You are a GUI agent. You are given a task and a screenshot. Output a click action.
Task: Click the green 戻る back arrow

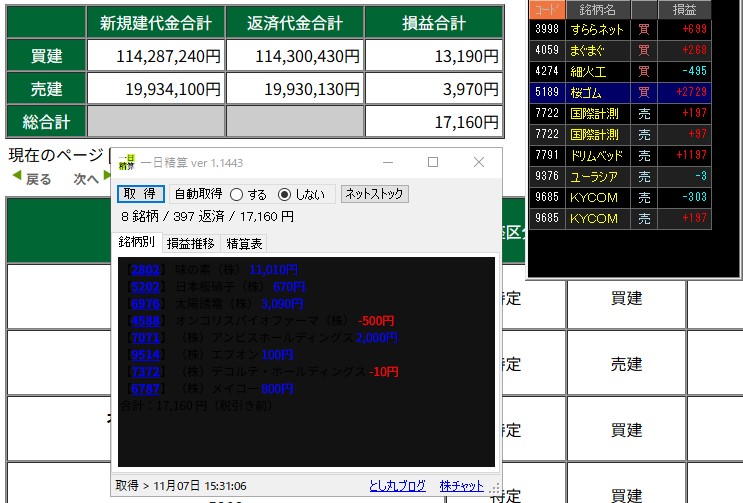[31, 179]
